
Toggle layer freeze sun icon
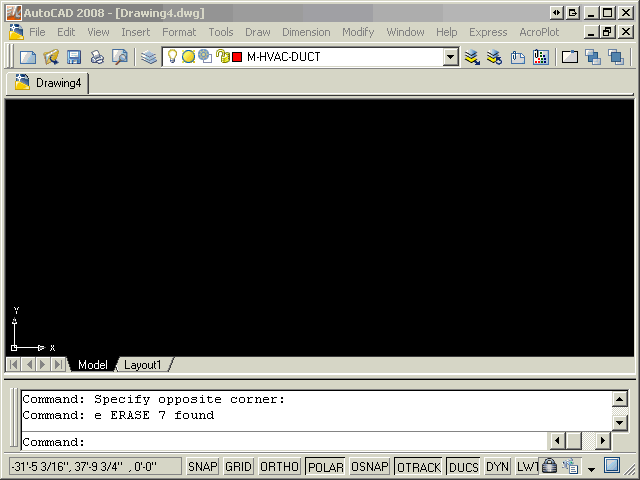click(x=188, y=56)
